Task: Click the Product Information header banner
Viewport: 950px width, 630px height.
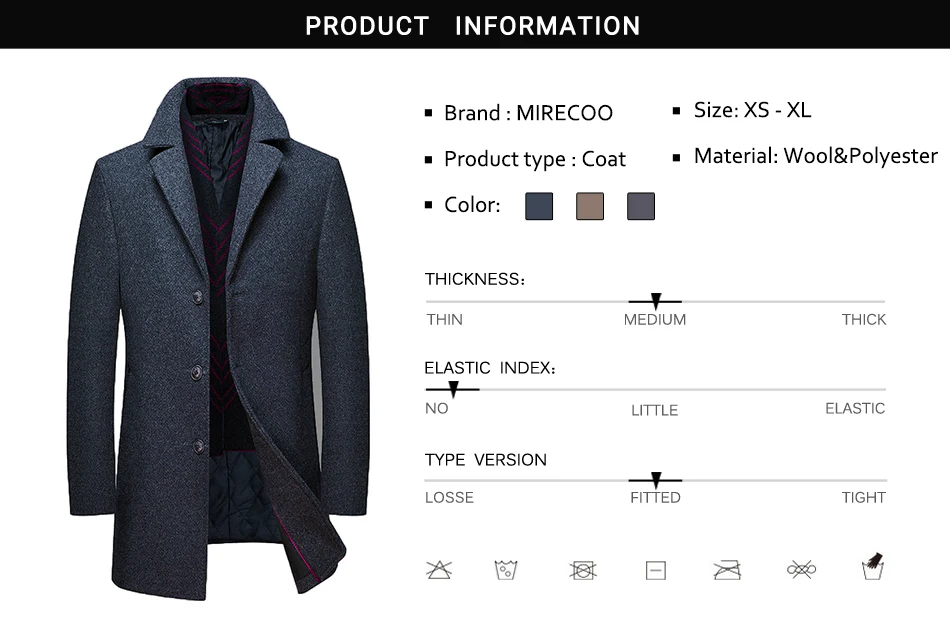Action: coord(475,24)
